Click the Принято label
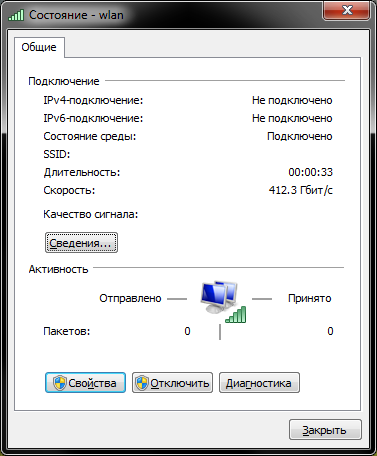Viewport: 377px width, 456px height. coord(310,298)
